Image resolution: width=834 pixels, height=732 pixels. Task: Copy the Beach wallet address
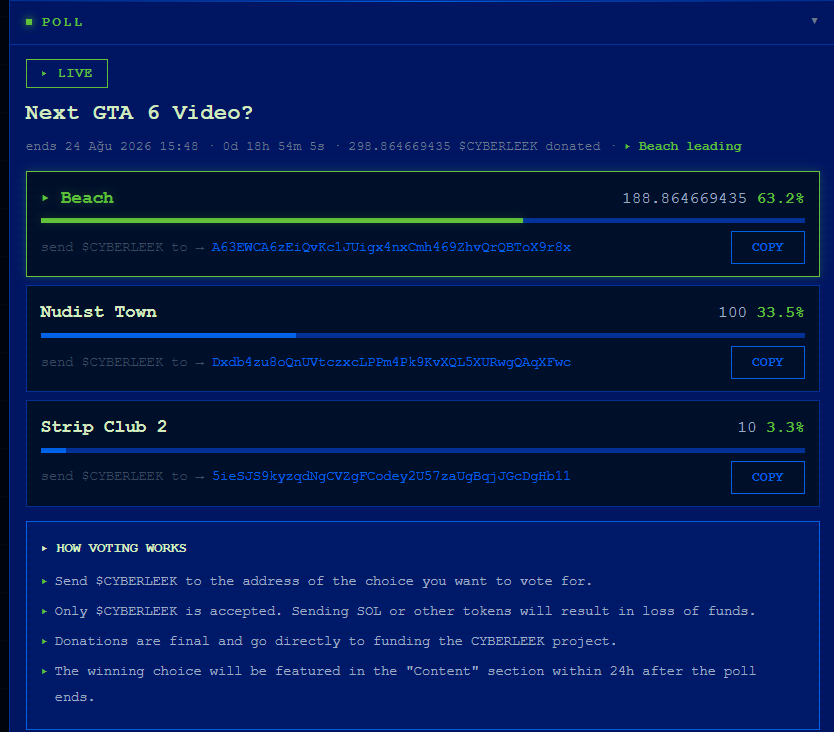coord(768,247)
